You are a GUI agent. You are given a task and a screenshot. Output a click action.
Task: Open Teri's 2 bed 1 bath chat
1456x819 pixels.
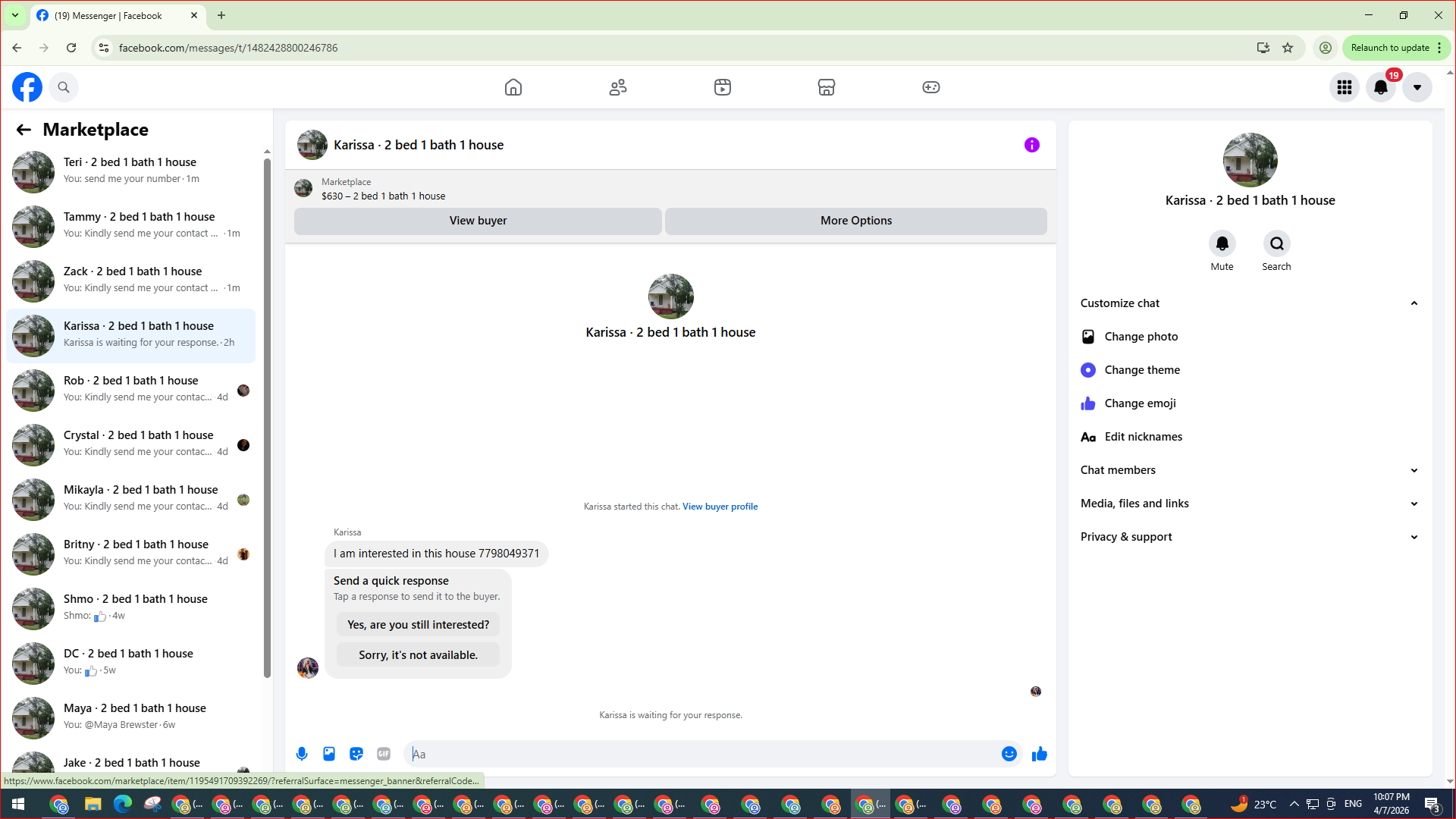131,171
